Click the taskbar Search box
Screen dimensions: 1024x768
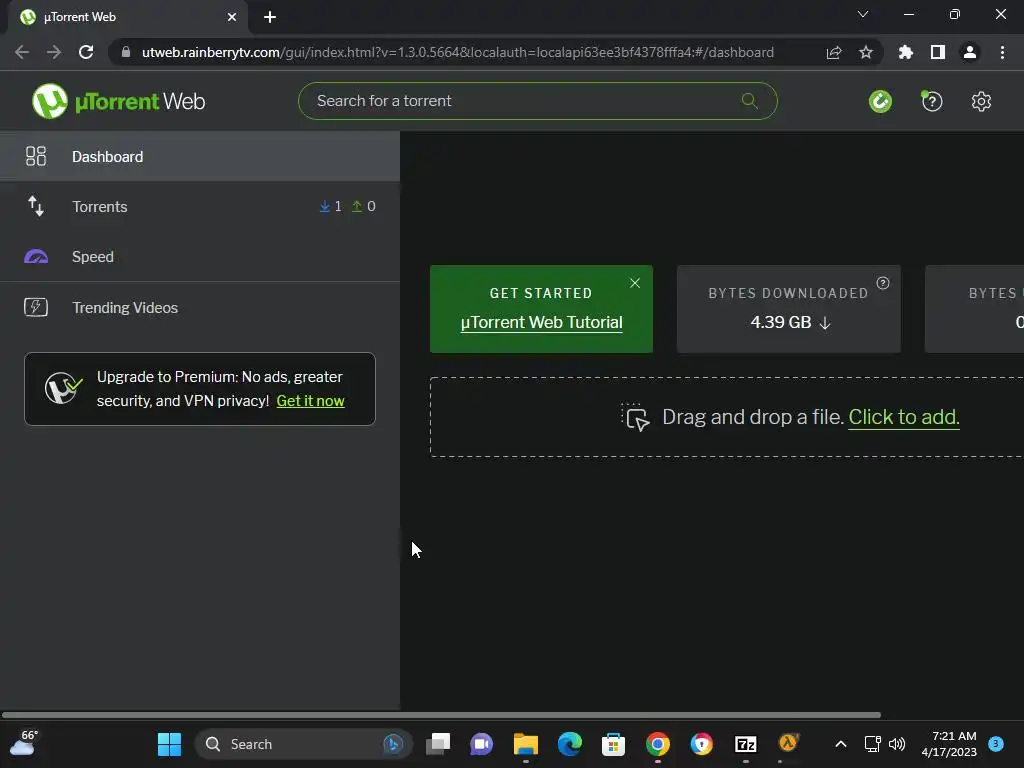pos(304,744)
